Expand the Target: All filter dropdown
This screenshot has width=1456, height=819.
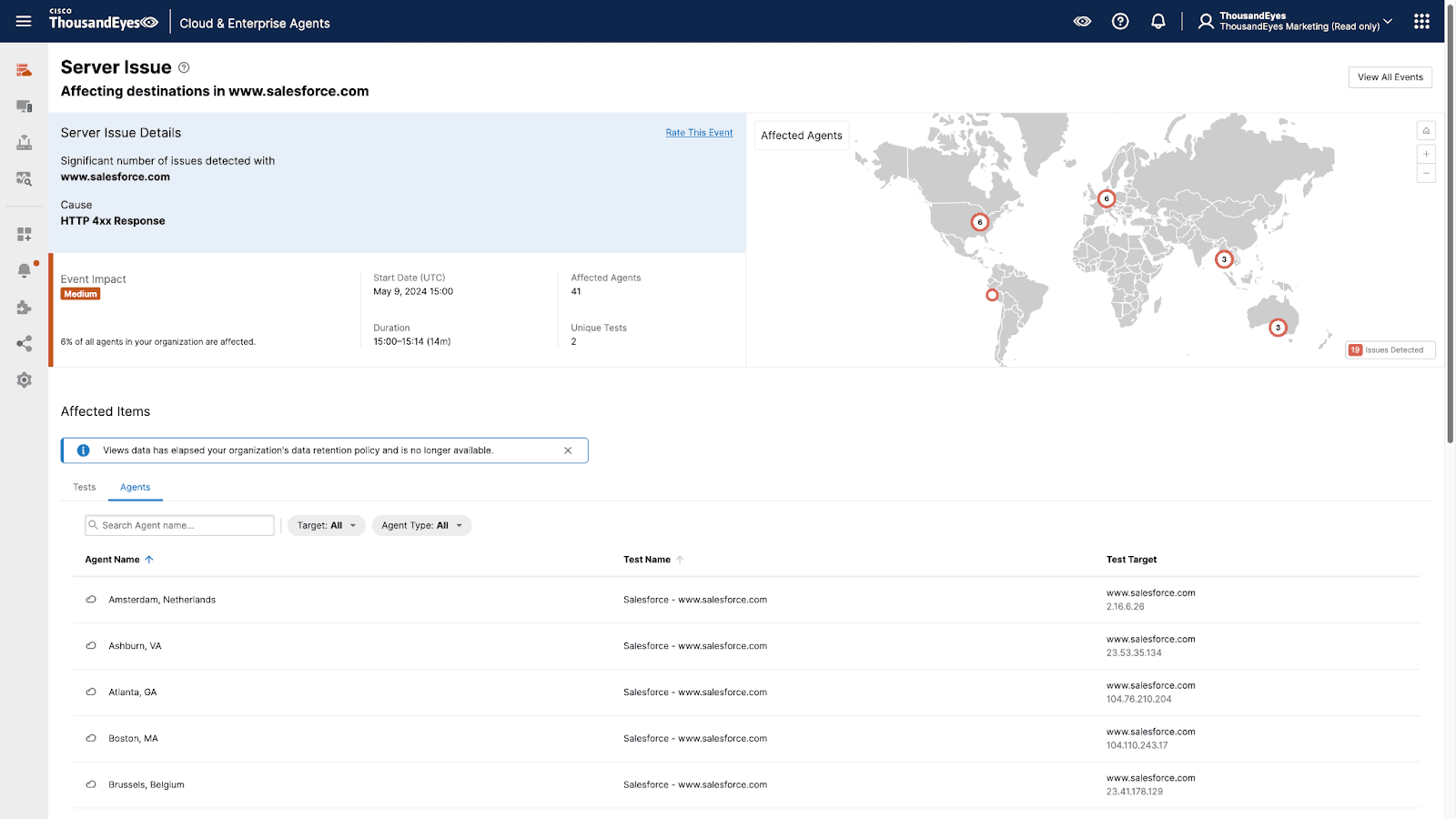pos(326,525)
